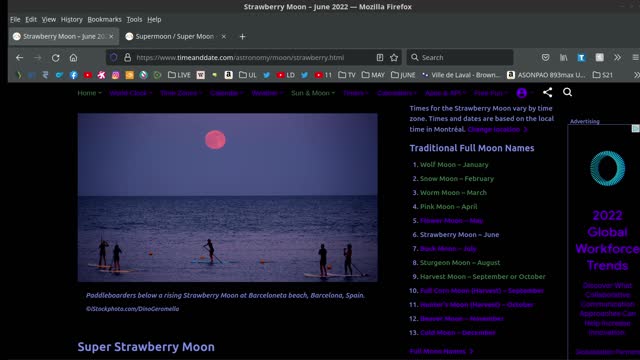Toggle Reader View icon in address bar
The image size is (640, 360).
tap(380, 58)
